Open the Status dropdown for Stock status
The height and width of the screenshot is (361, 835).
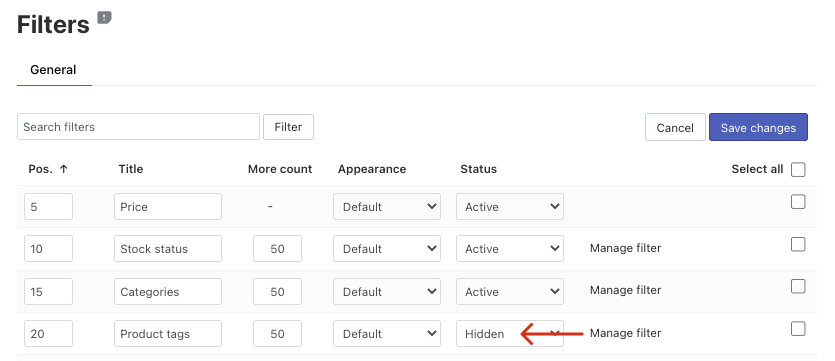[510, 249]
